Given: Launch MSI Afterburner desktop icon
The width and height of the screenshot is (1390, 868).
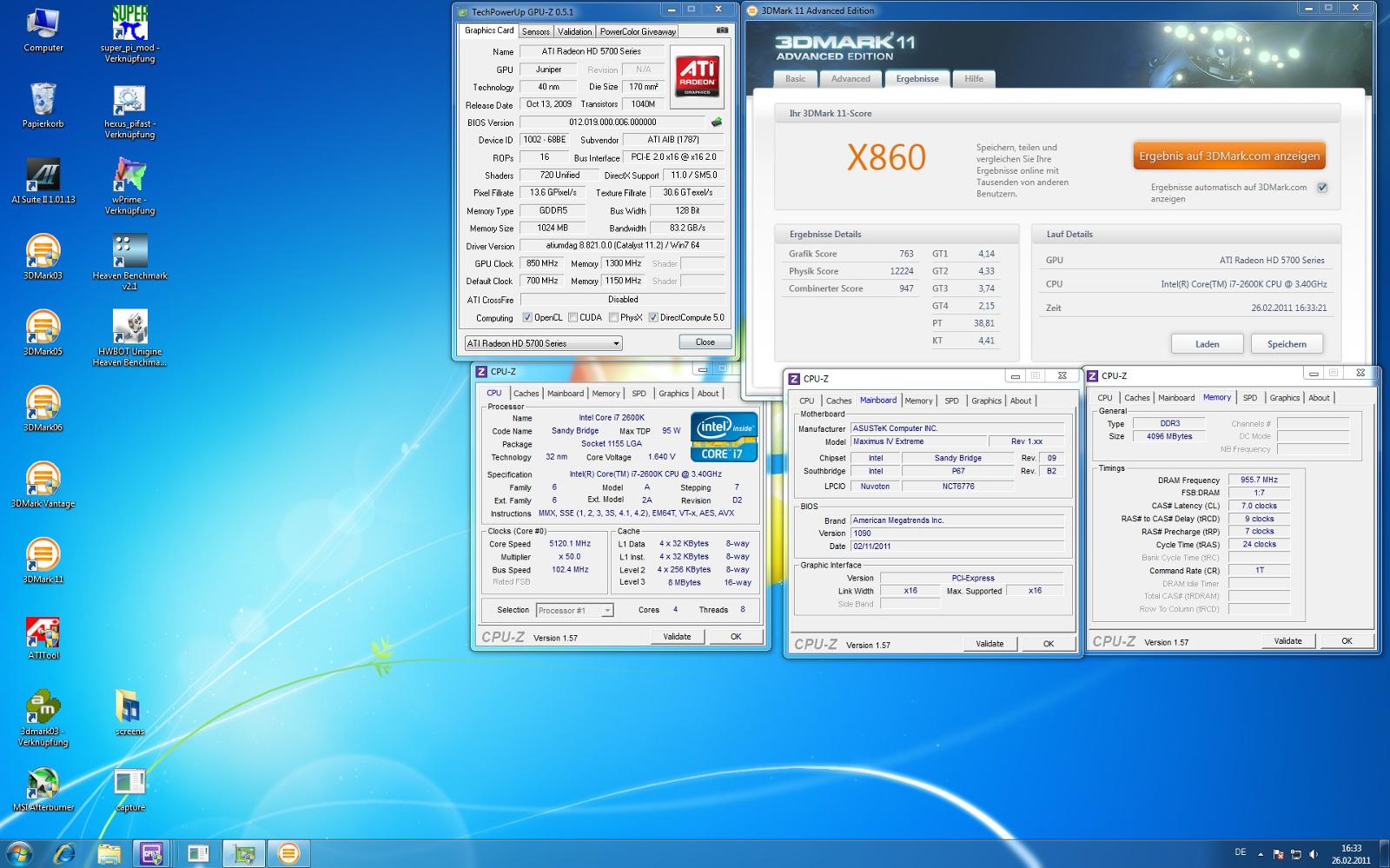Looking at the screenshot, I should pyautogui.click(x=43, y=790).
